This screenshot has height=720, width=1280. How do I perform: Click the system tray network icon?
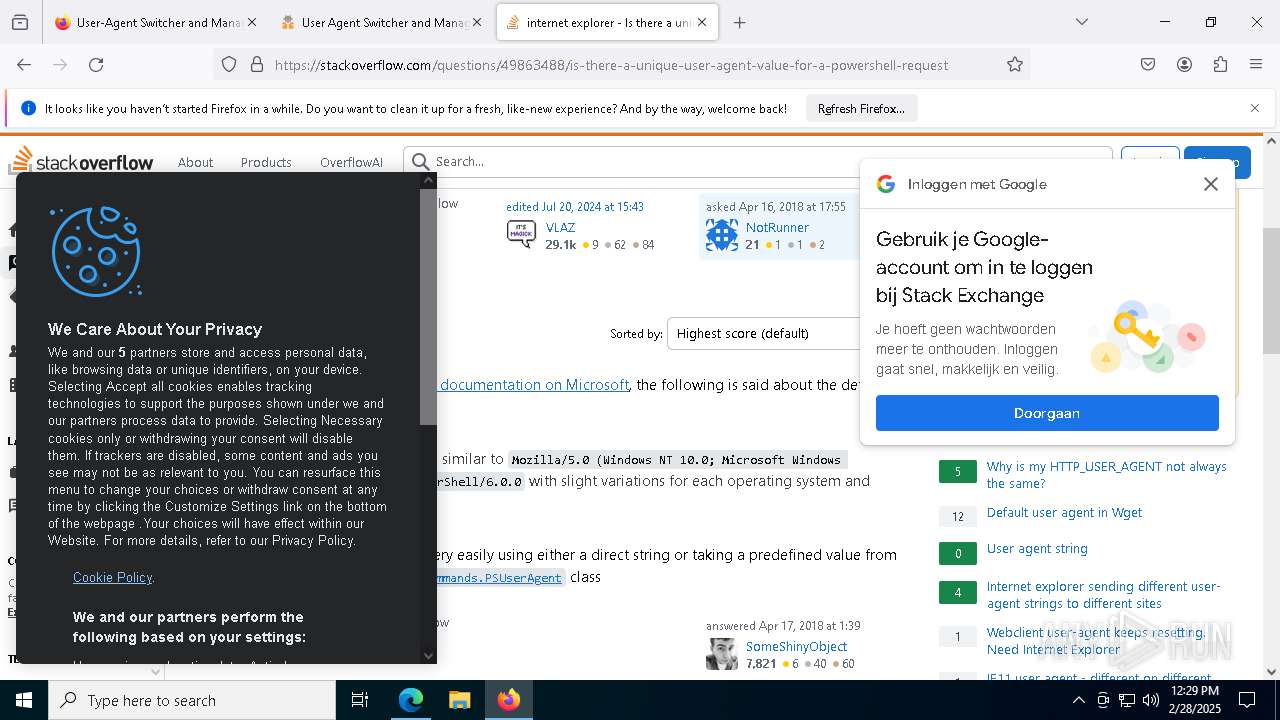click(1127, 700)
